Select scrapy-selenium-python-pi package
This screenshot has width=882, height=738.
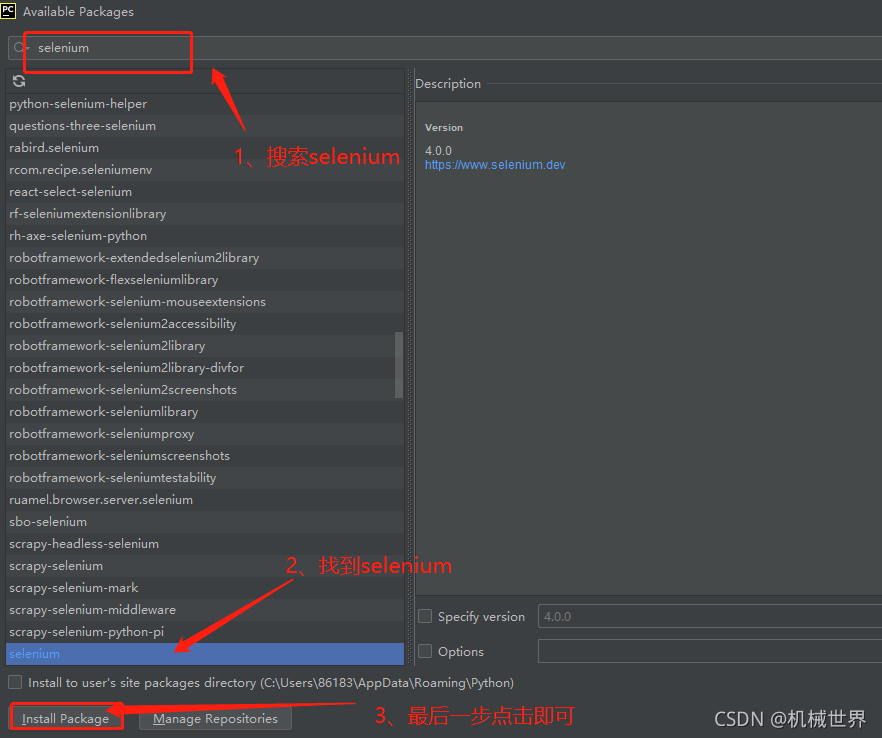pyautogui.click(x=205, y=632)
